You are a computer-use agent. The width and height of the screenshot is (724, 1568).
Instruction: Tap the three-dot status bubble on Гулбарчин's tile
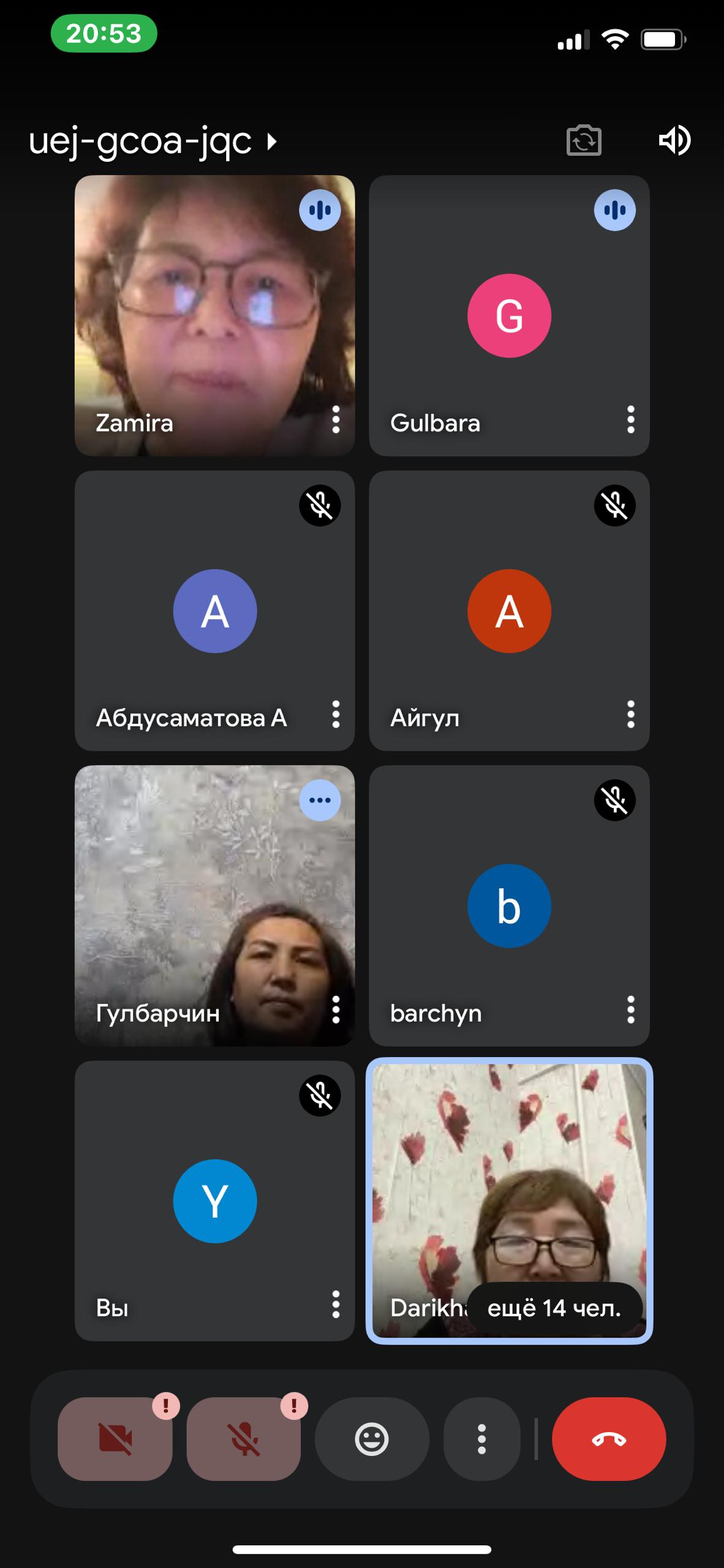point(320,800)
